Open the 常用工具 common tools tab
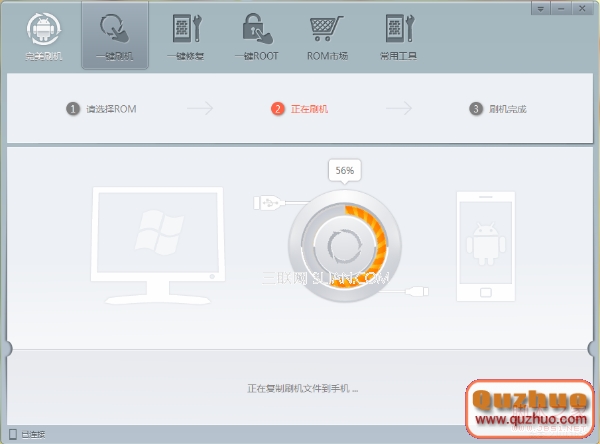 398,37
